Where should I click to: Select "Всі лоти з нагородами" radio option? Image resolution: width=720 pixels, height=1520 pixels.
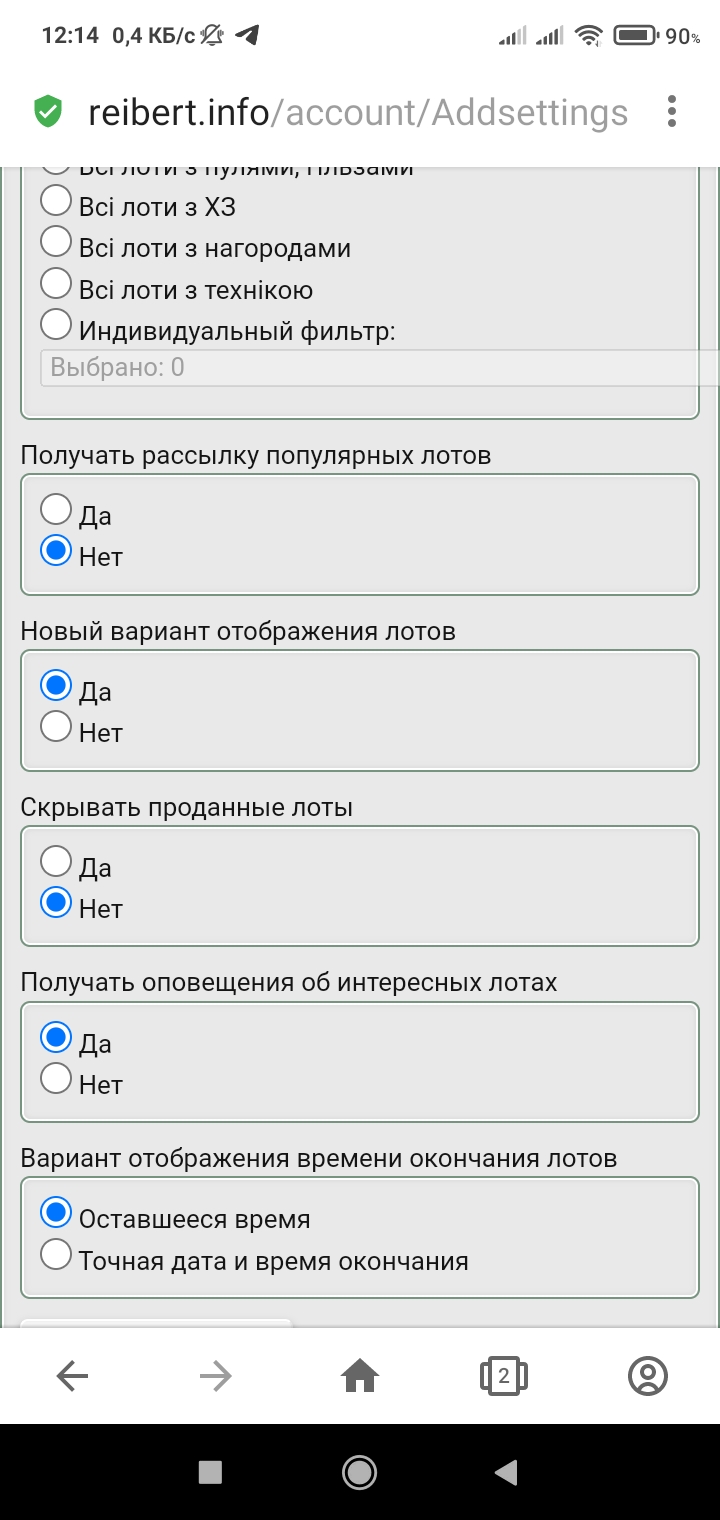pyautogui.click(x=56, y=241)
